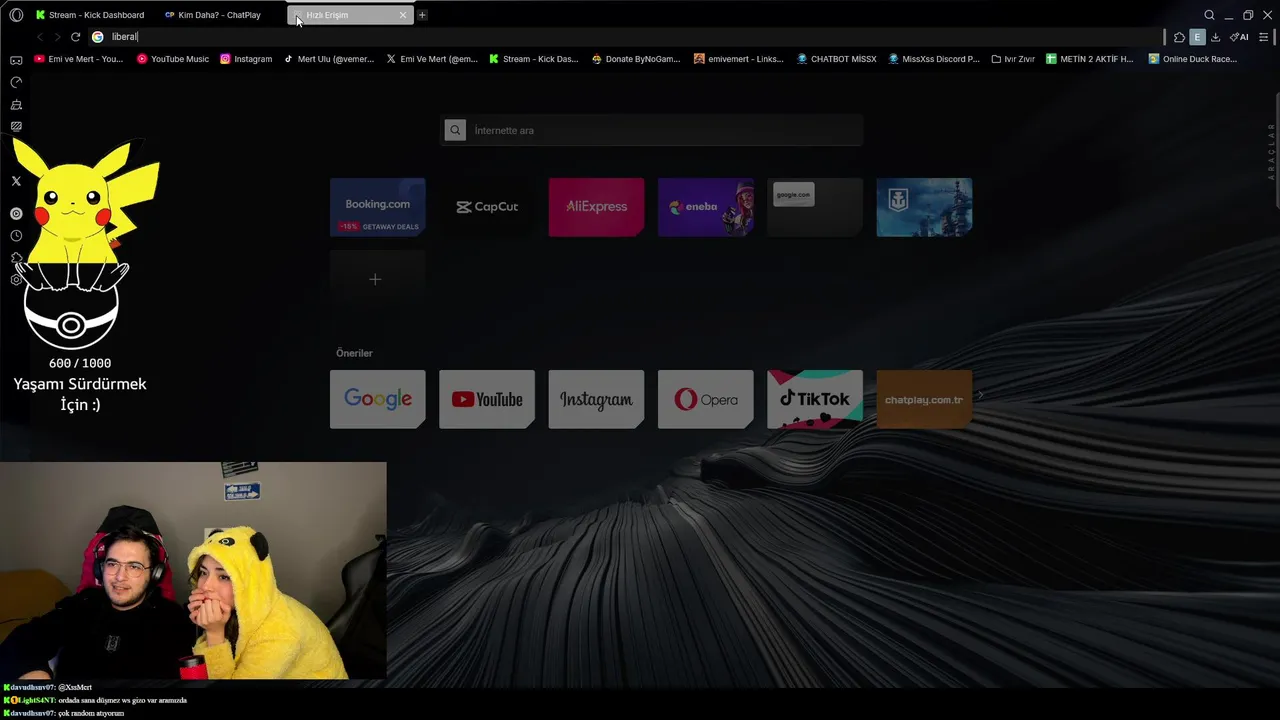This screenshot has width=1280, height=720.
Task: Open the Donate ByNoGam... bookmark
Action: 636,59
